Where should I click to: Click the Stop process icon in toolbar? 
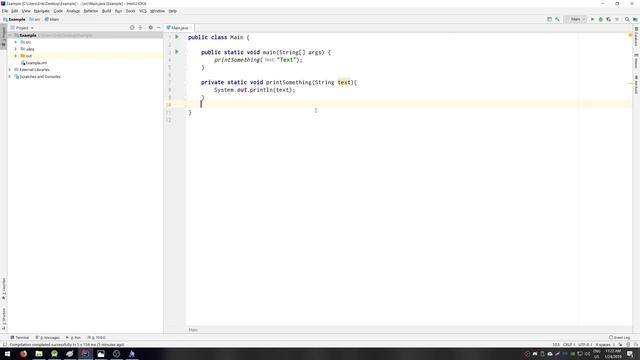pos(617,19)
